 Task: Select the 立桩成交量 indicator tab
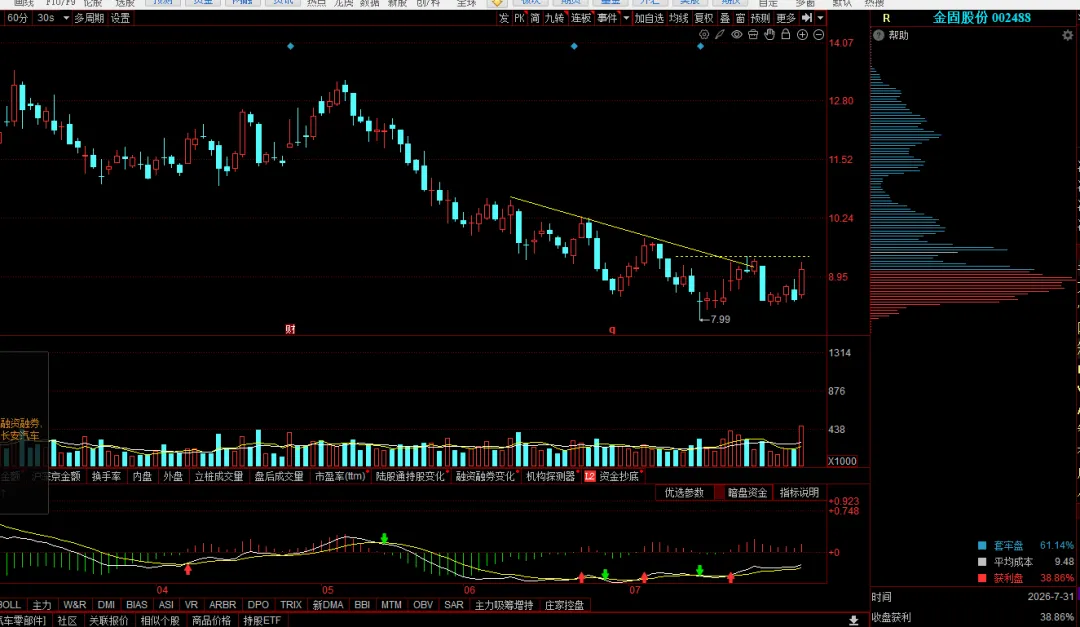pyautogui.click(x=219, y=476)
